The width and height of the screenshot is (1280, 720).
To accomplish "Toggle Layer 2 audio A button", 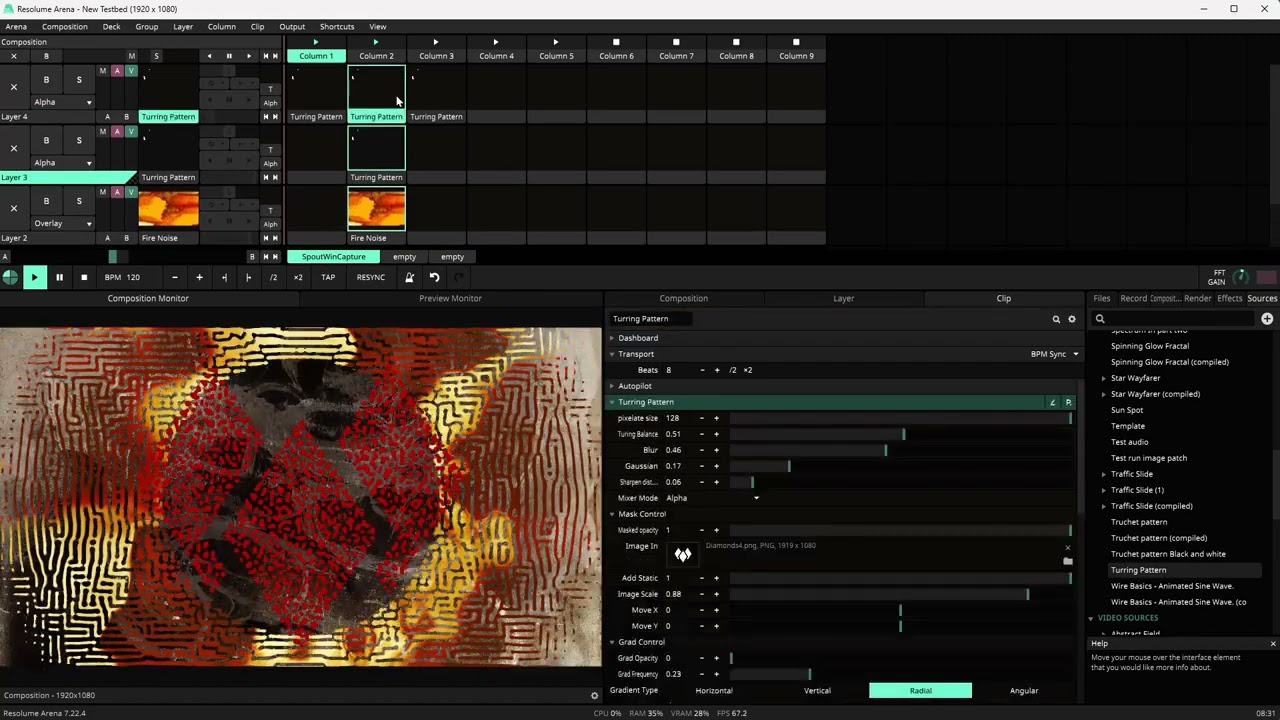I will pyautogui.click(x=117, y=192).
